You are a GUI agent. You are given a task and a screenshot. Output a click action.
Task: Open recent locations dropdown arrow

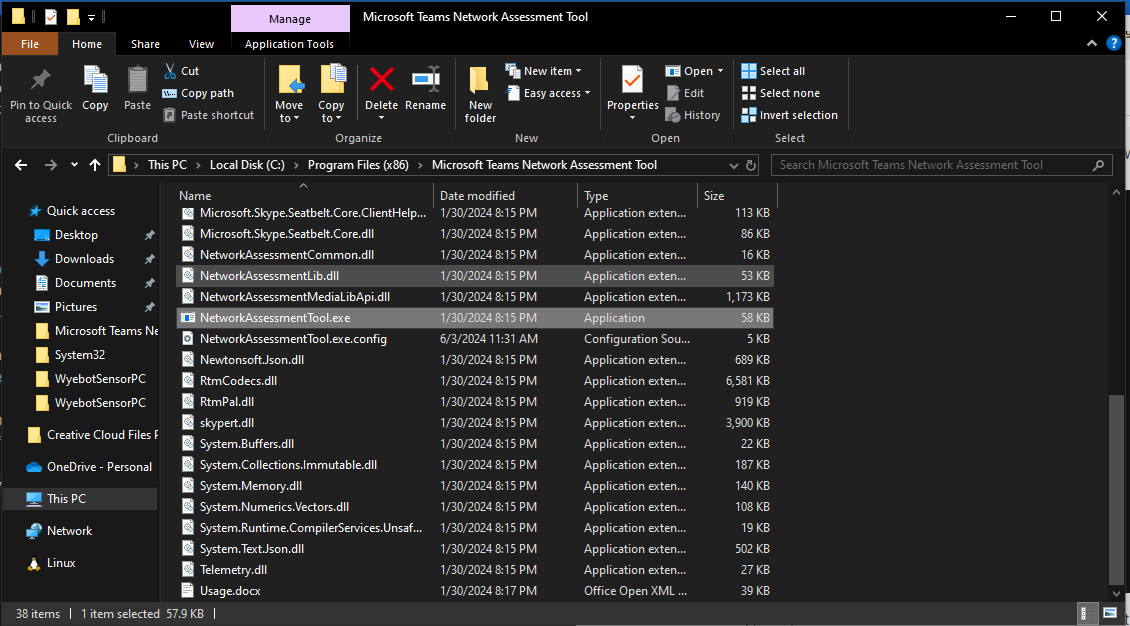point(74,165)
